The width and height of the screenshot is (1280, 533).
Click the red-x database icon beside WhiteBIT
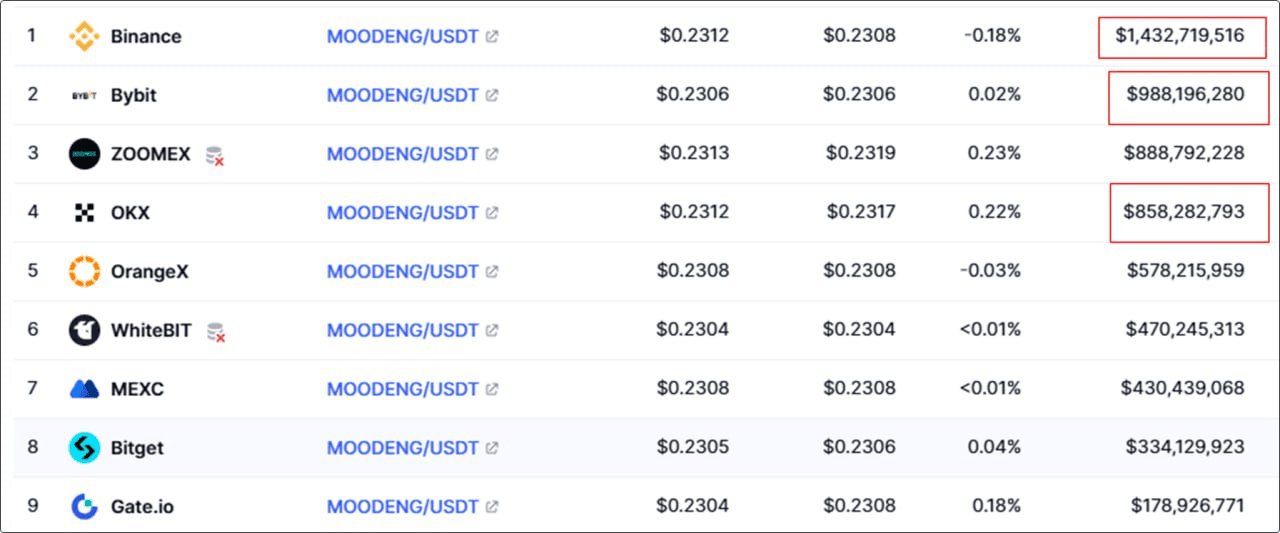[x=215, y=331]
